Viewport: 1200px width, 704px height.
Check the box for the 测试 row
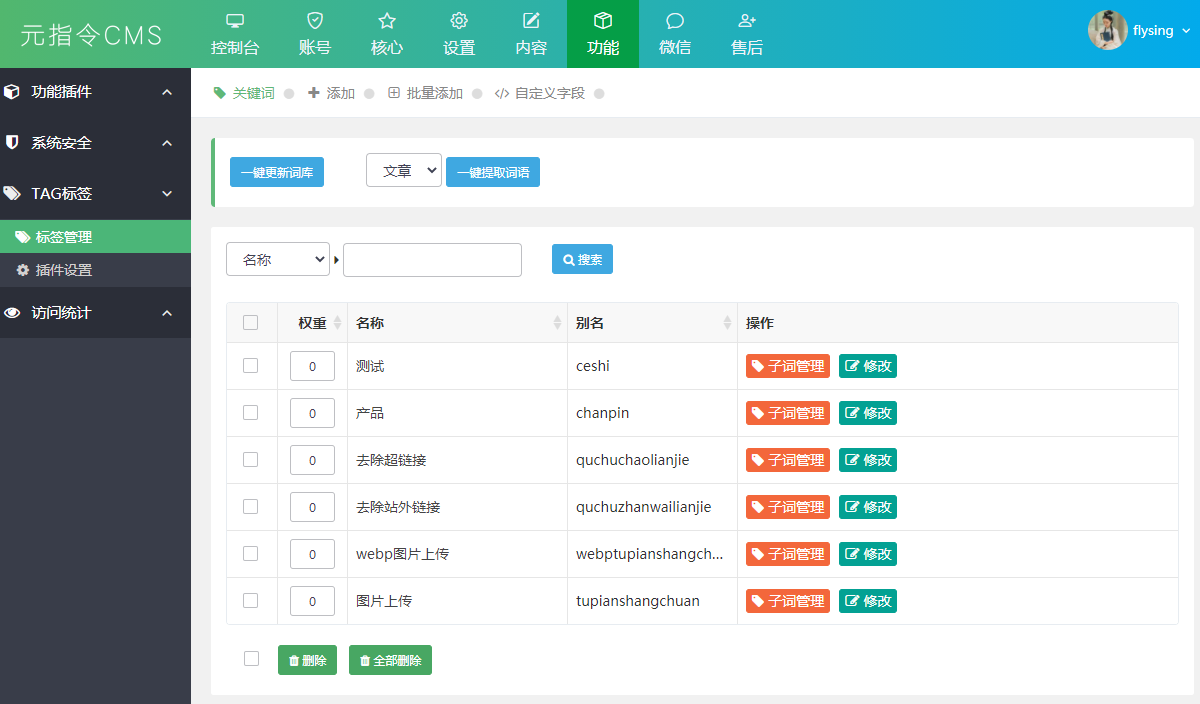tap(251, 366)
